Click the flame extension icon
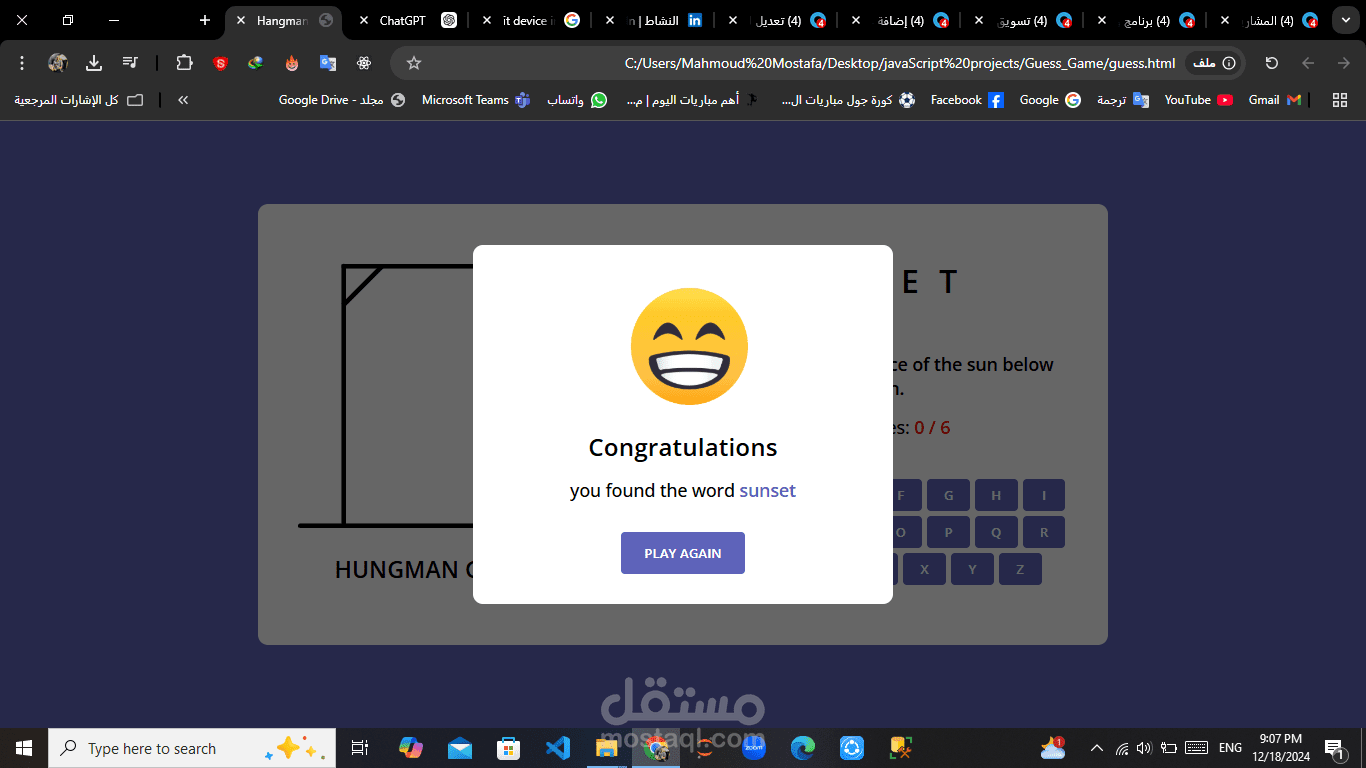The image size is (1366, 768). (292, 63)
